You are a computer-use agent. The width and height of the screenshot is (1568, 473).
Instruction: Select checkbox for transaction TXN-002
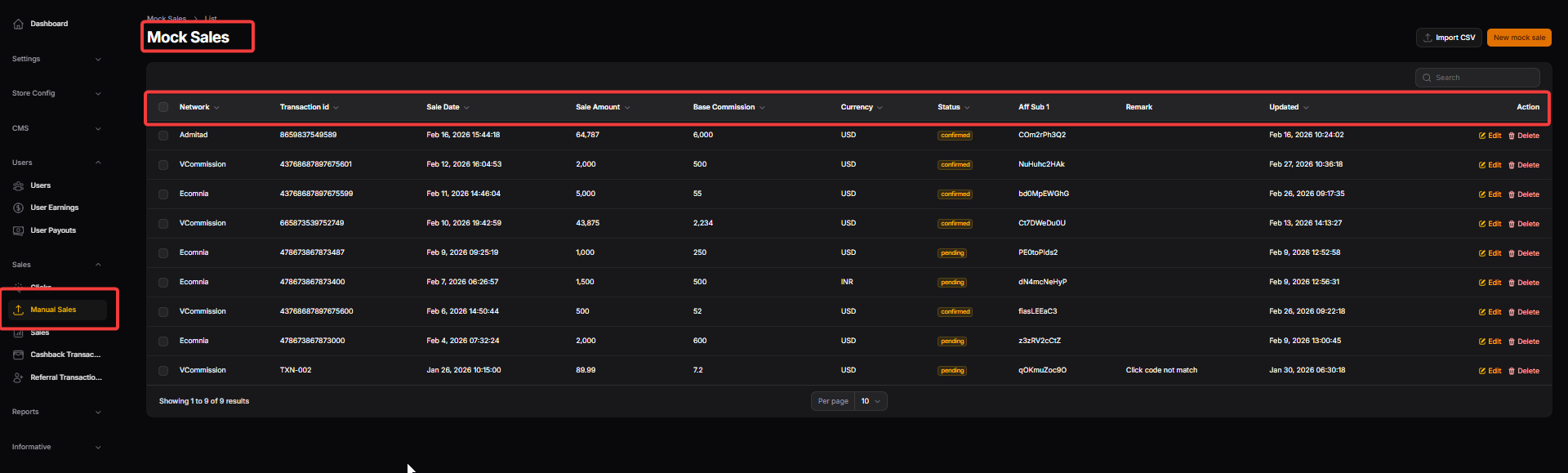[x=163, y=371]
